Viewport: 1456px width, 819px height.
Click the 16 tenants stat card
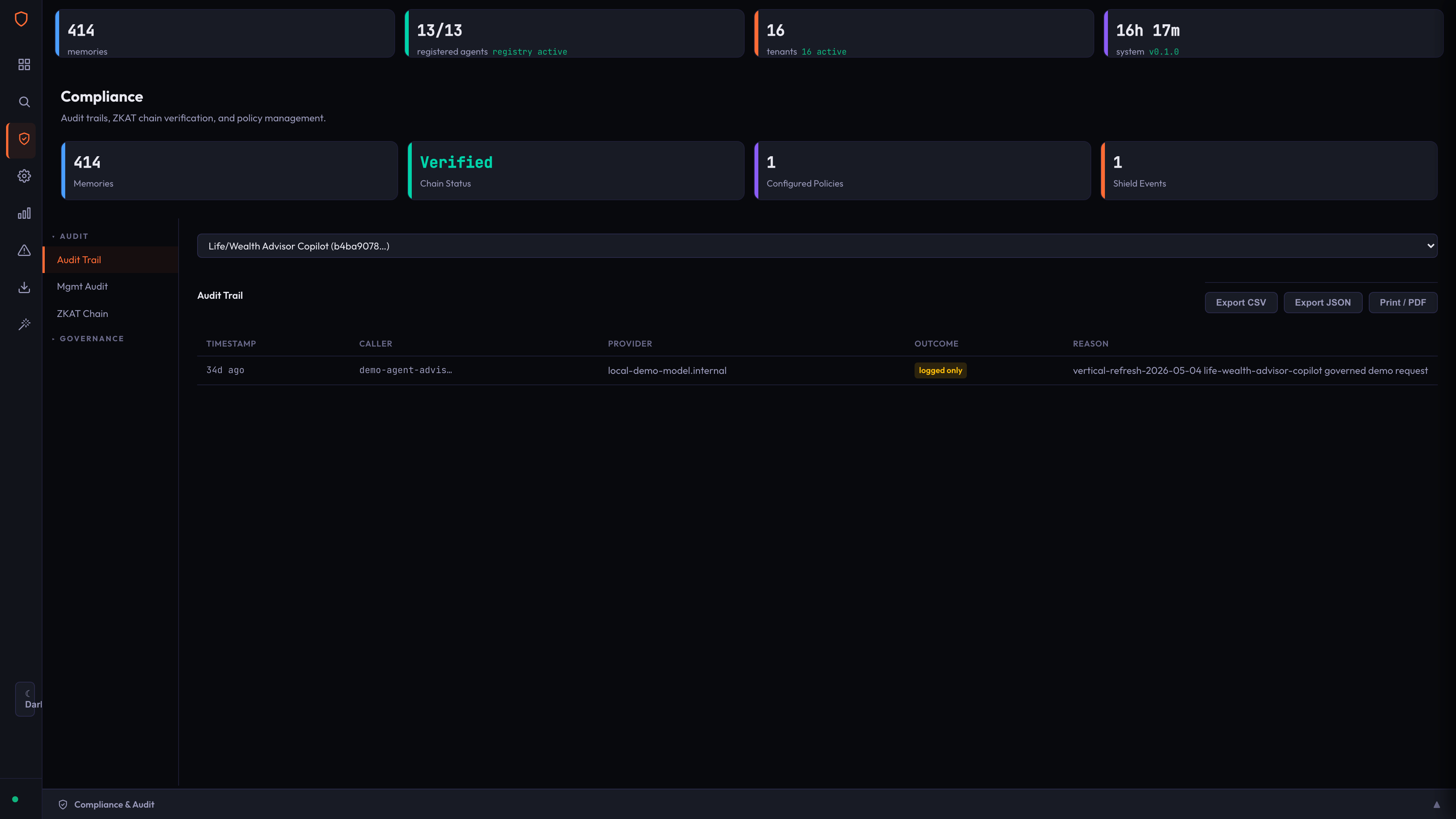[924, 33]
